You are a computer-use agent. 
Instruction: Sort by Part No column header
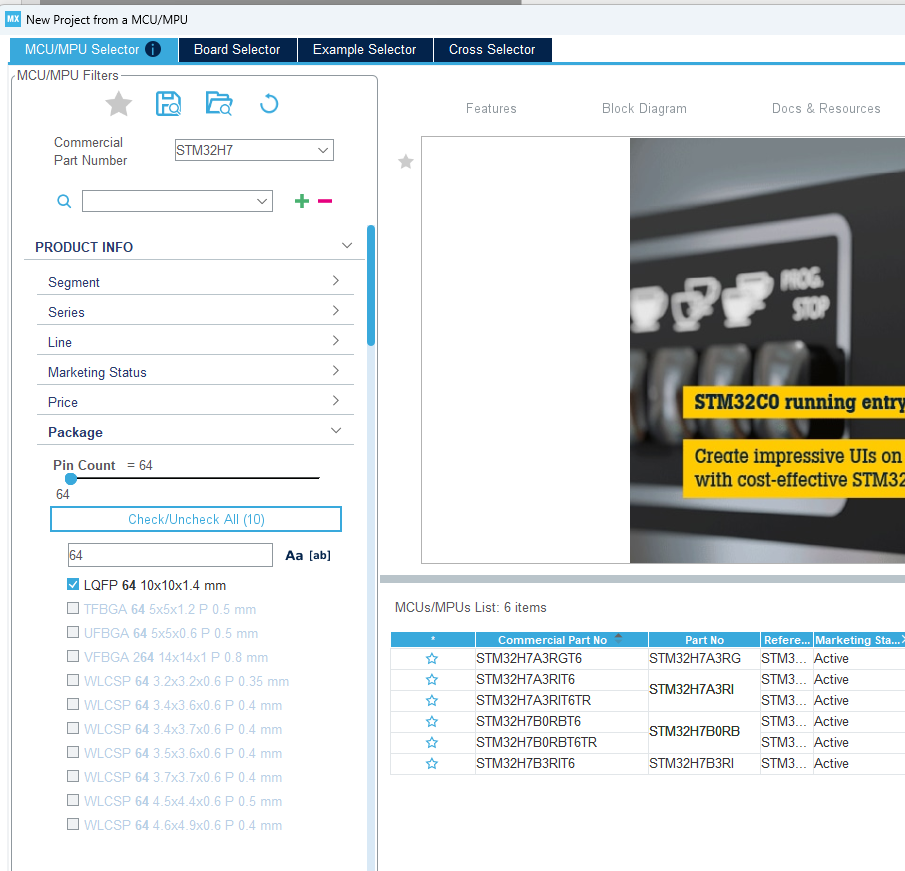(704, 640)
